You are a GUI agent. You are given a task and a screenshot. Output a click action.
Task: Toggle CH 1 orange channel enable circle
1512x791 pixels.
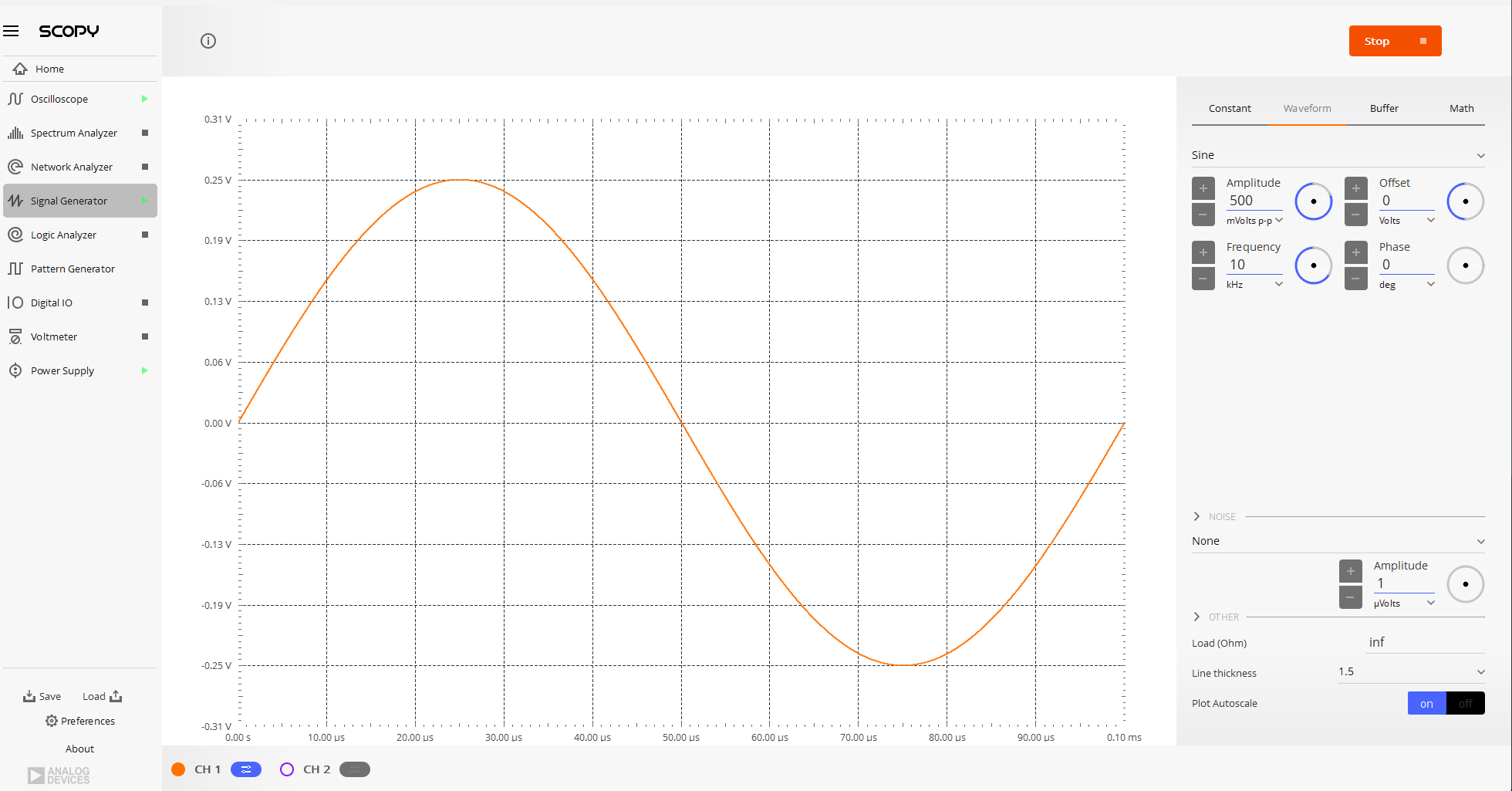tap(178, 769)
